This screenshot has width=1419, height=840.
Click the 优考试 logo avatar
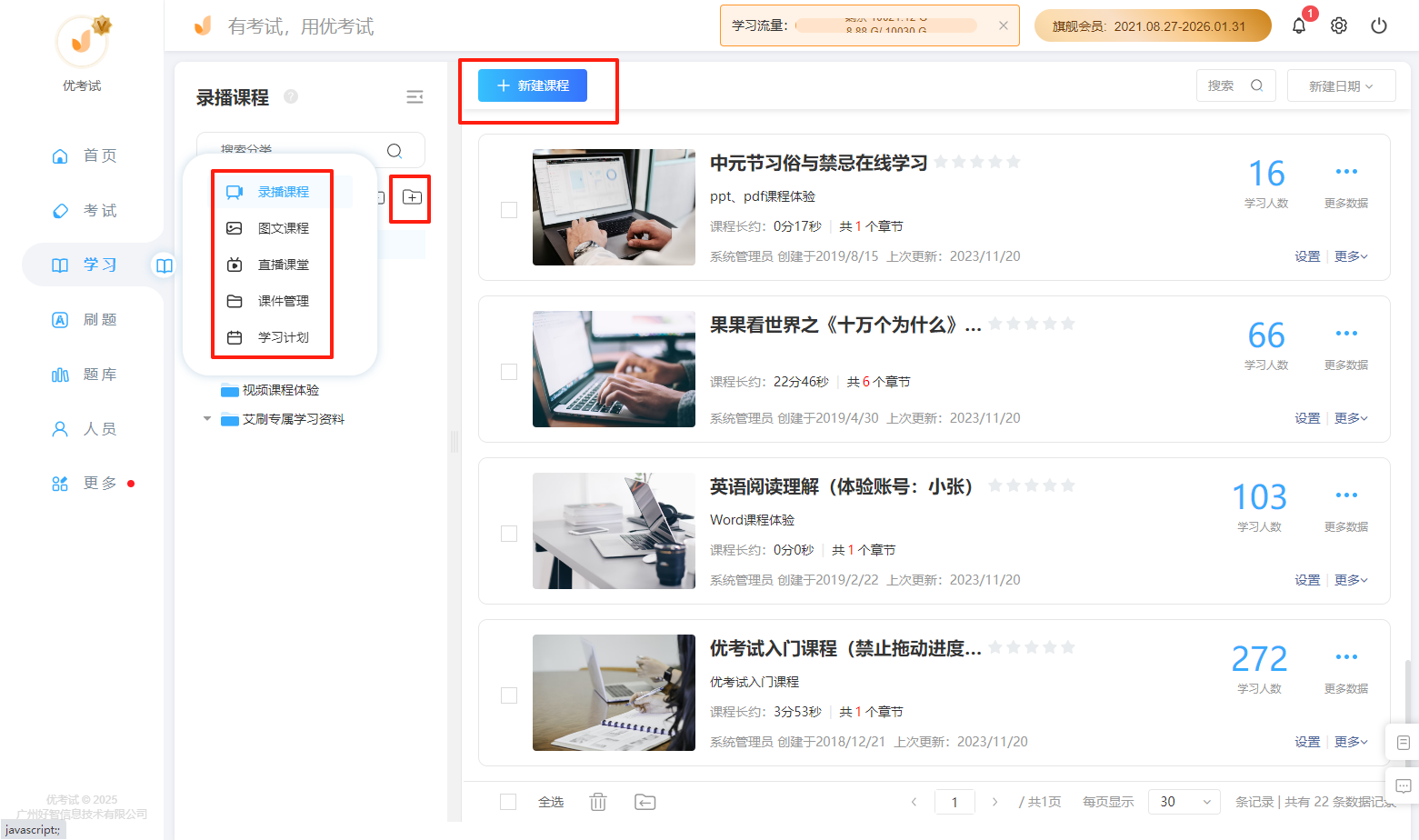pos(82,41)
